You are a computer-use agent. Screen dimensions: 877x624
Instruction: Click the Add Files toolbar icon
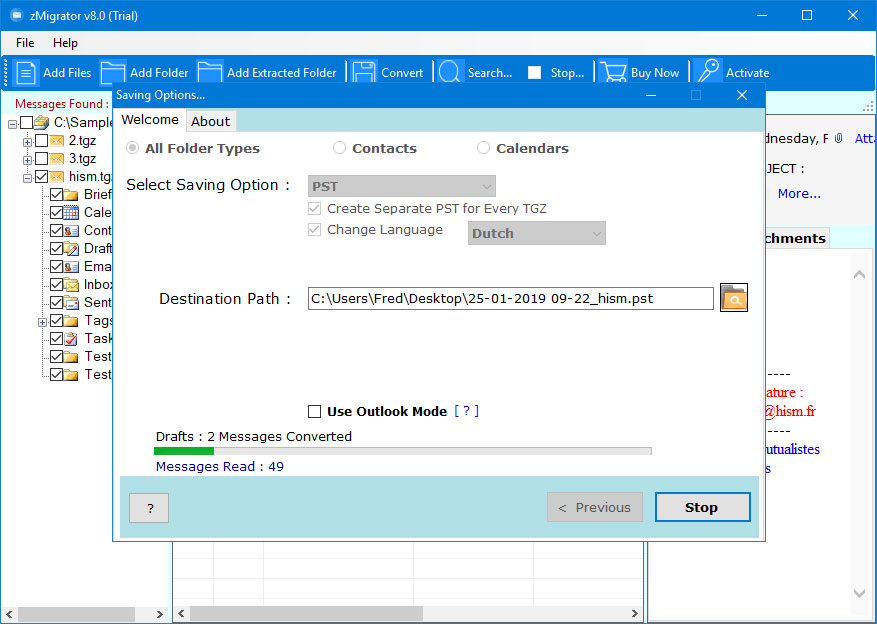click(27, 72)
